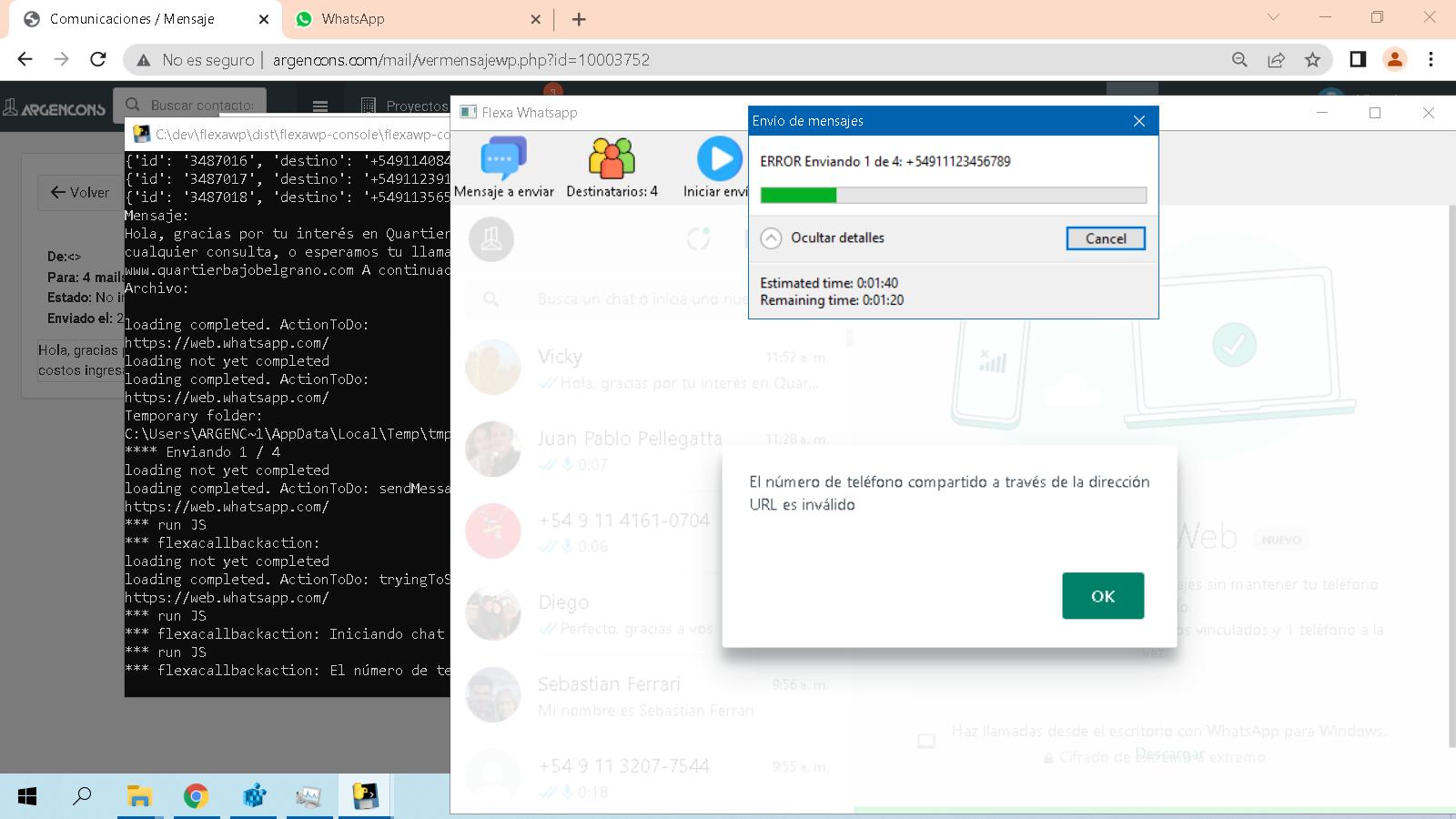Reload the page
This screenshot has width=1456, height=819.
click(98, 59)
